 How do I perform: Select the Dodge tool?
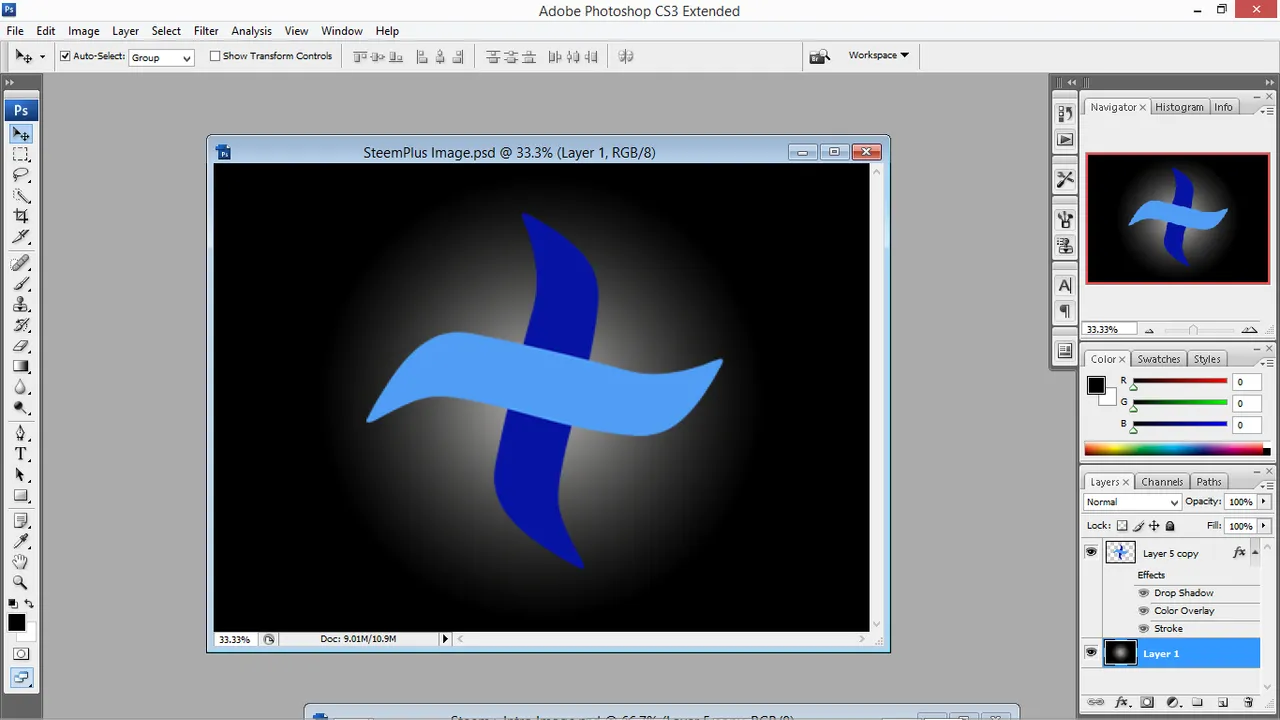point(21,407)
